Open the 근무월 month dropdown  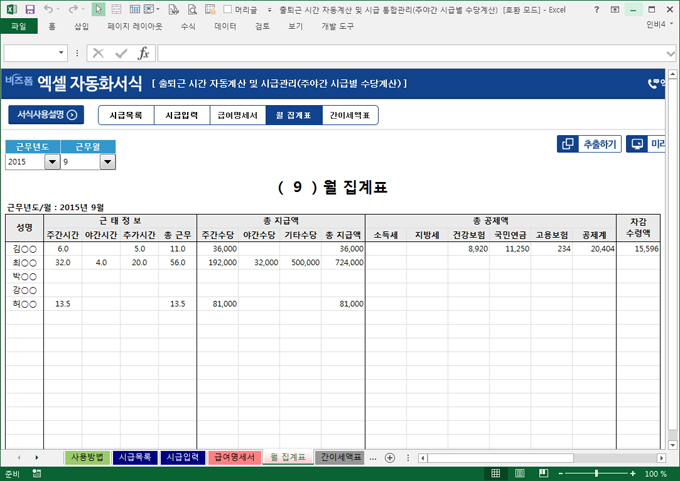point(108,161)
